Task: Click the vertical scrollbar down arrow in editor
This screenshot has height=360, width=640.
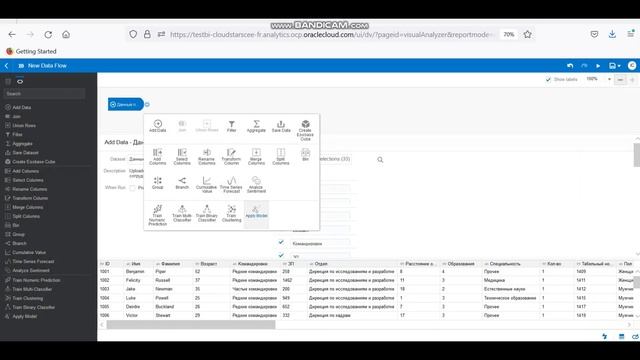Action: pyautogui.click(x=637, y=254)
